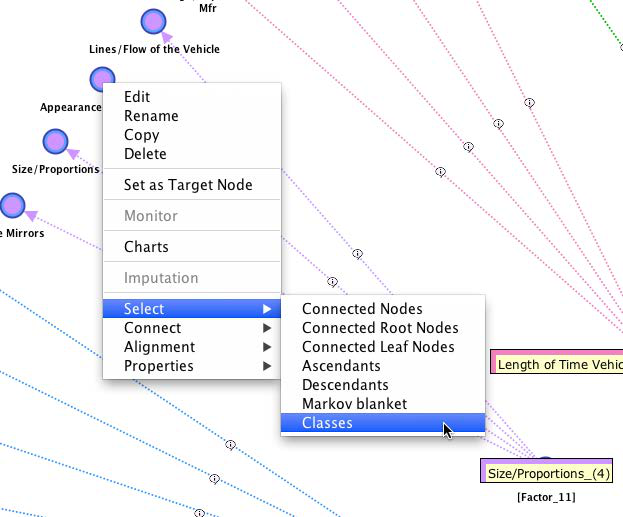Select Markov blanket option
623x517 pixels.
coord(354,404)
